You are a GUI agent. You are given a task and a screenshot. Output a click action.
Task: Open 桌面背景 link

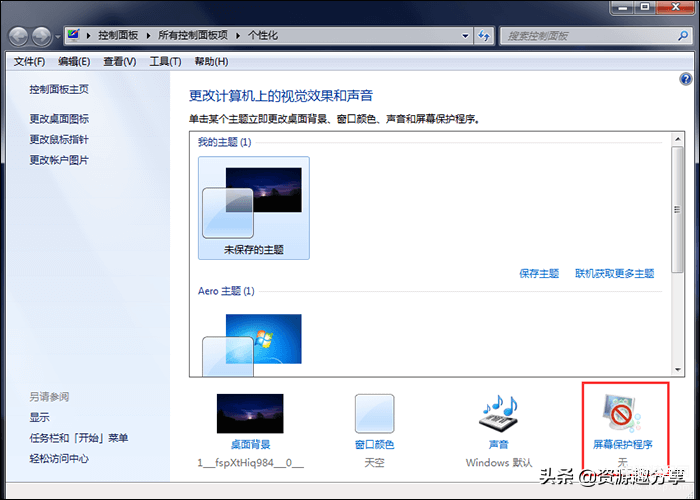[x=250, y=445]
